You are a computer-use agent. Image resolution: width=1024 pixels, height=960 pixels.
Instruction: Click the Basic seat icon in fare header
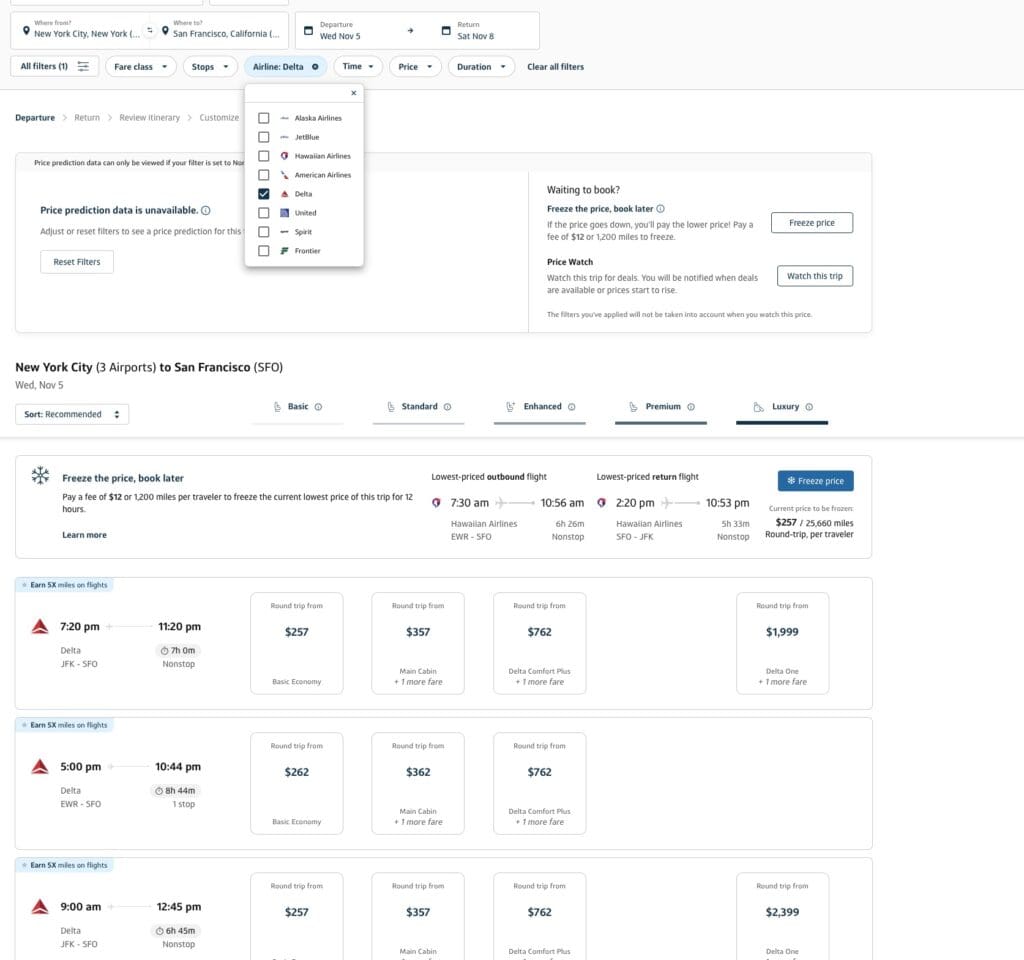tap(277, 407)
